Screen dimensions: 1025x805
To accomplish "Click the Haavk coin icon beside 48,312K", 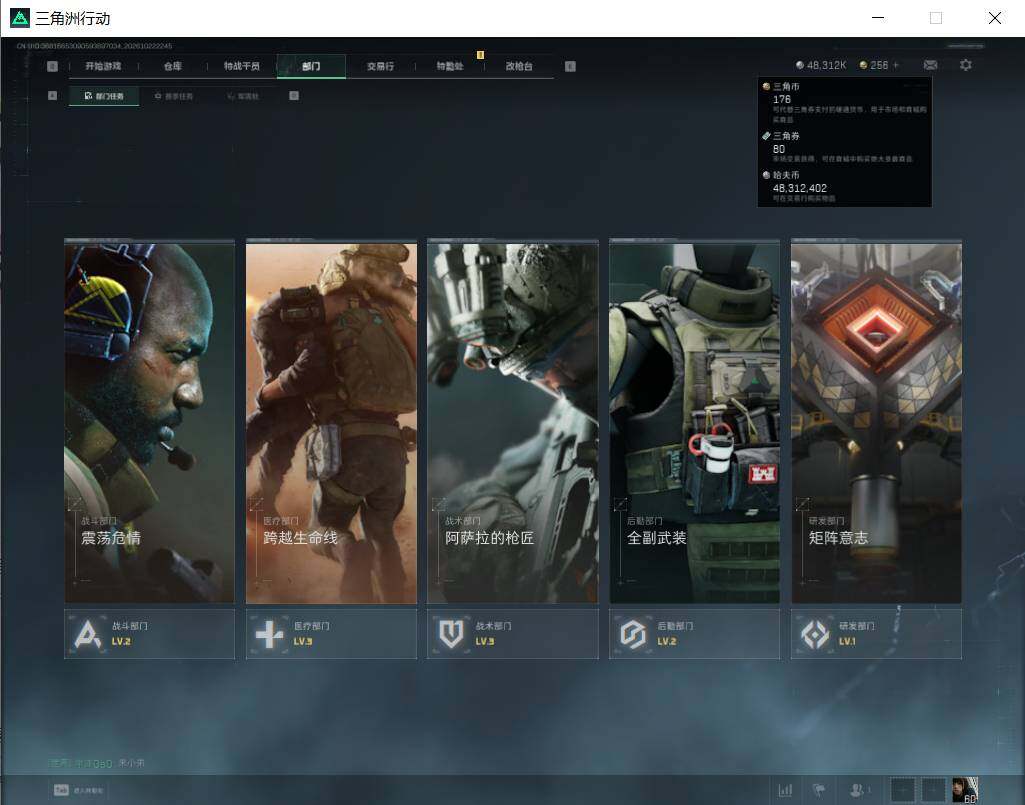I will coord(799,65).
